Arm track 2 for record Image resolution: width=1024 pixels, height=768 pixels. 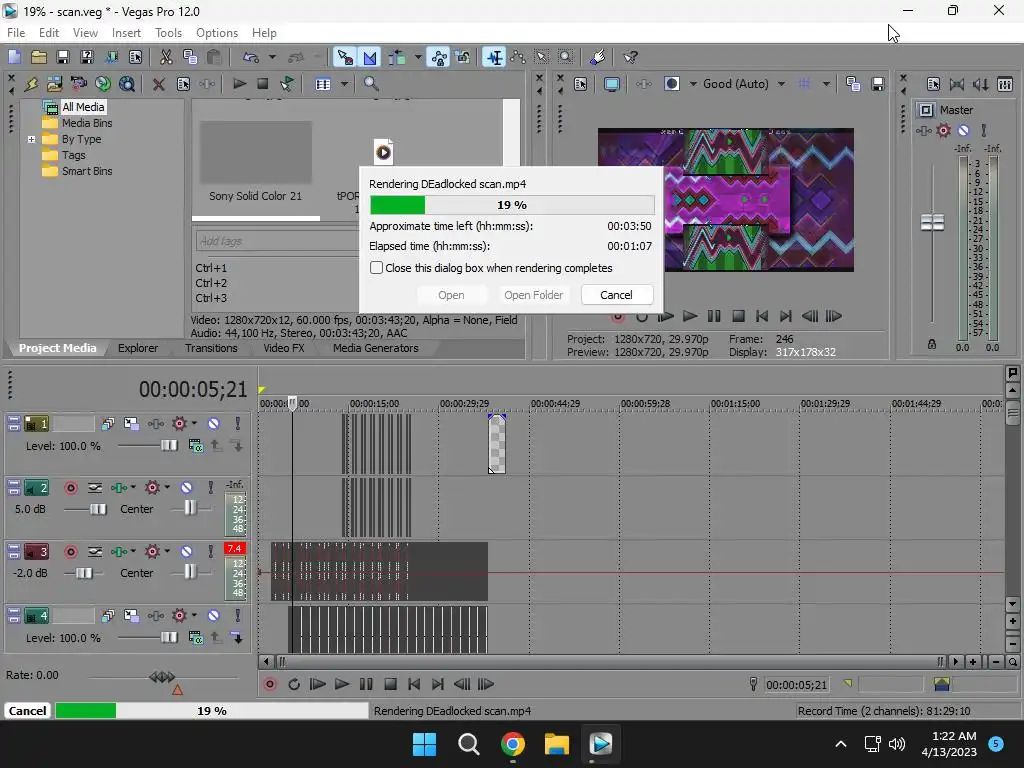71,488
